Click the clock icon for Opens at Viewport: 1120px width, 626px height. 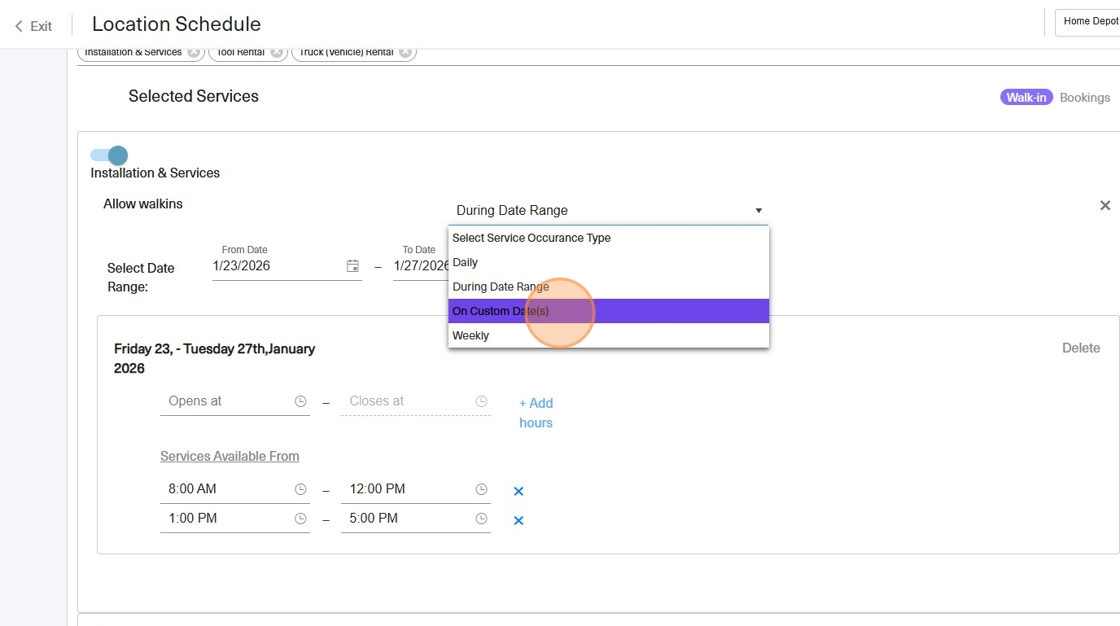pos(300,401)
